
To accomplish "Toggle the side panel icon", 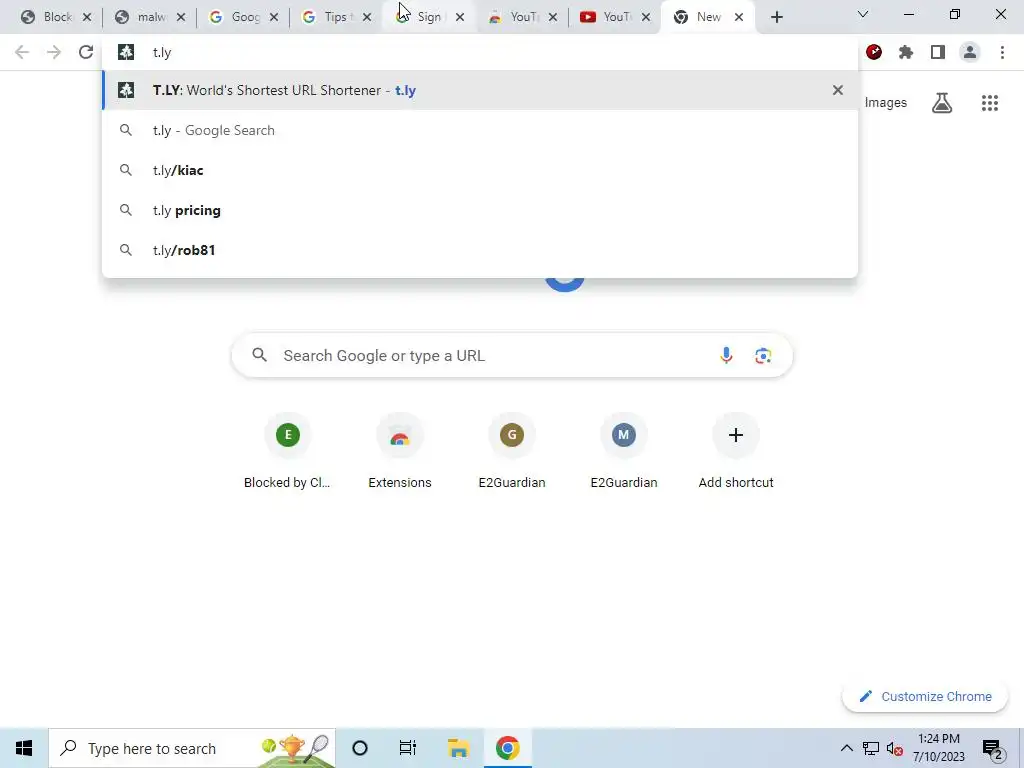I will (x=938, y=52).
